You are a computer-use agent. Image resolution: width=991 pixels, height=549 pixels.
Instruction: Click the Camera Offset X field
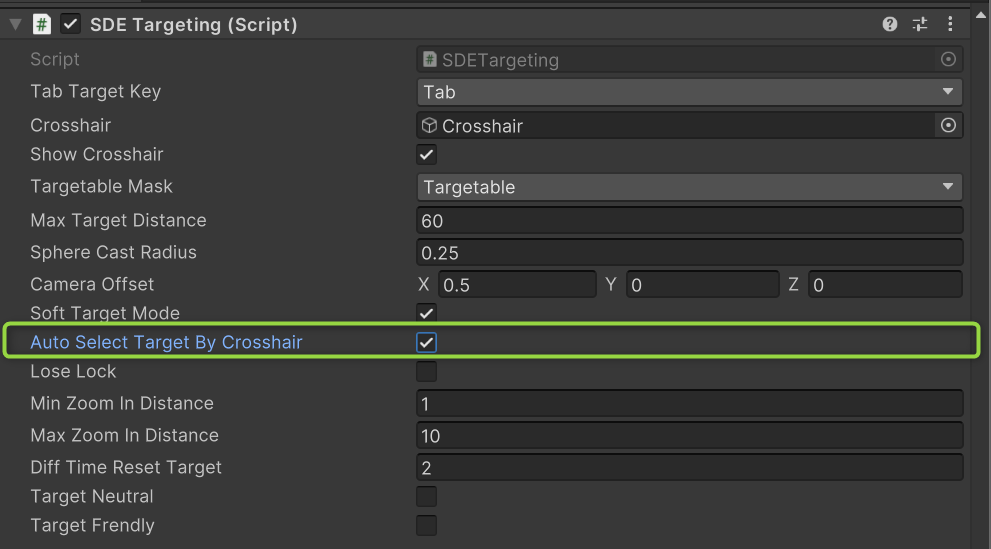click(x=516, y=285)
